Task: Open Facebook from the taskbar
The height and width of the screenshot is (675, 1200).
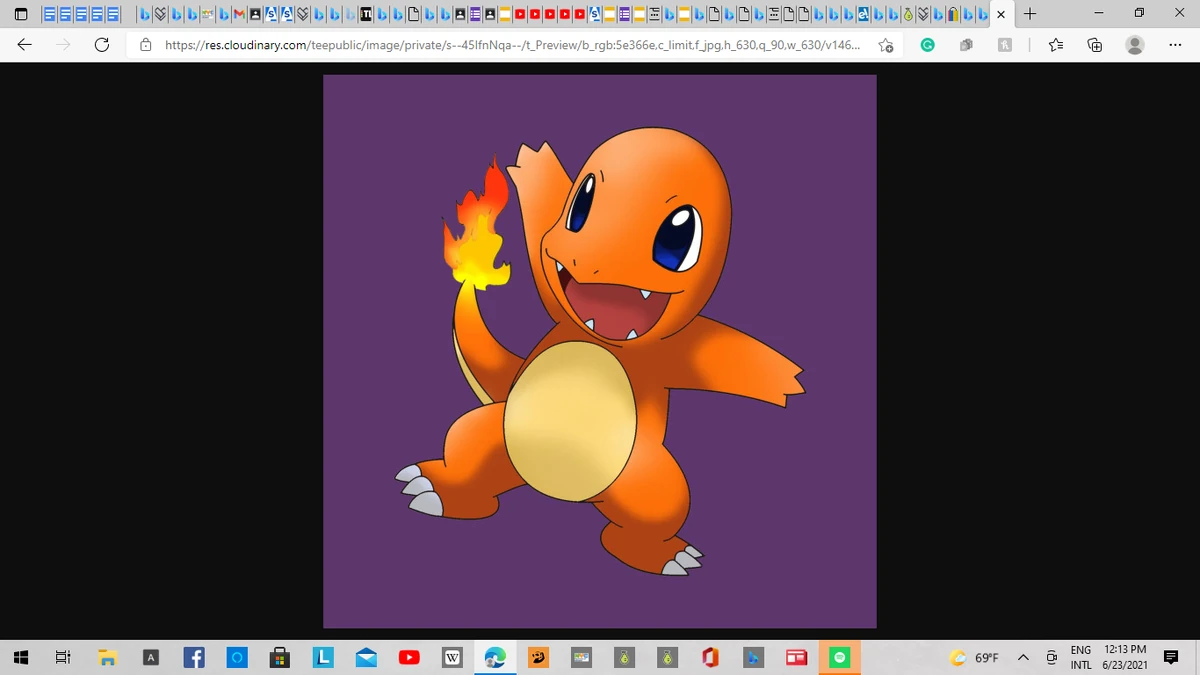Action: point(194,657)
